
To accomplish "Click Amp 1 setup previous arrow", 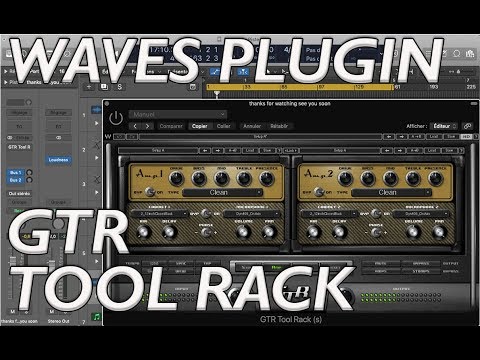I will click(205, 151).
